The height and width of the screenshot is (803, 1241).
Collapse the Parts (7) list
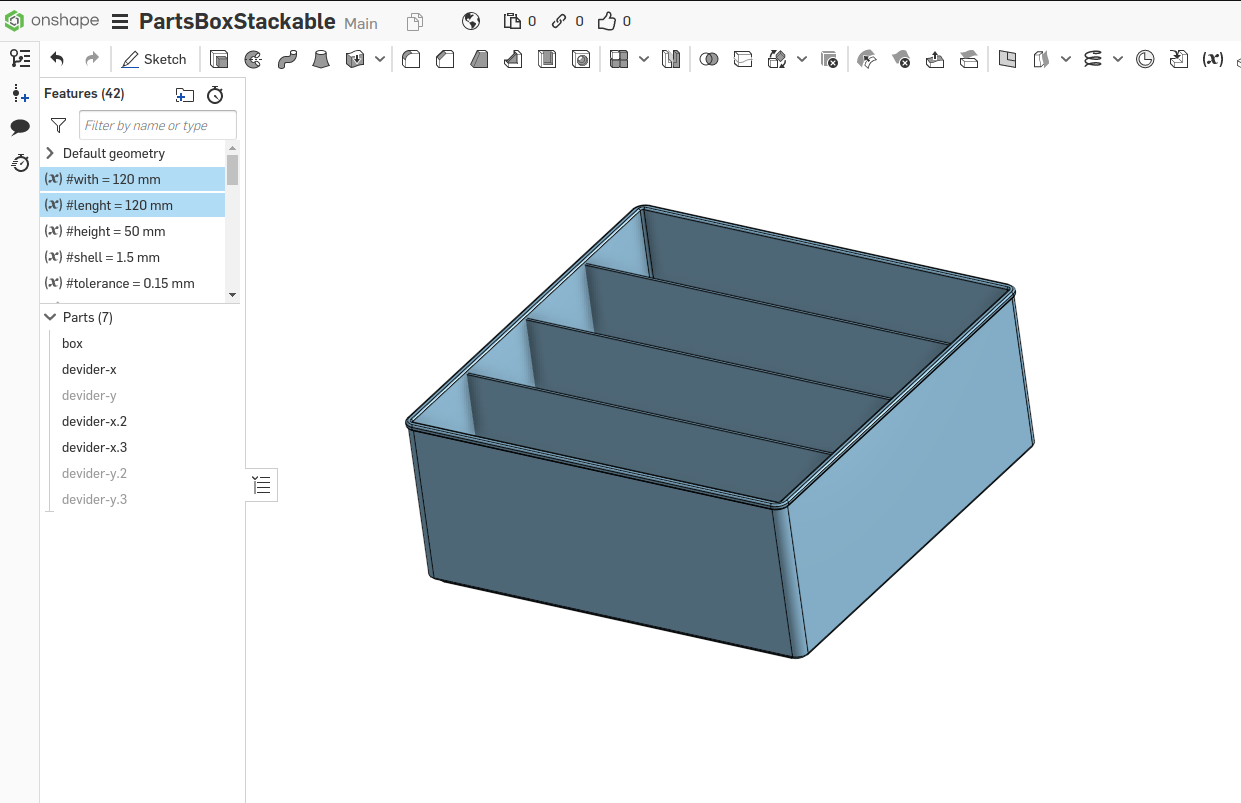[50, 317]
